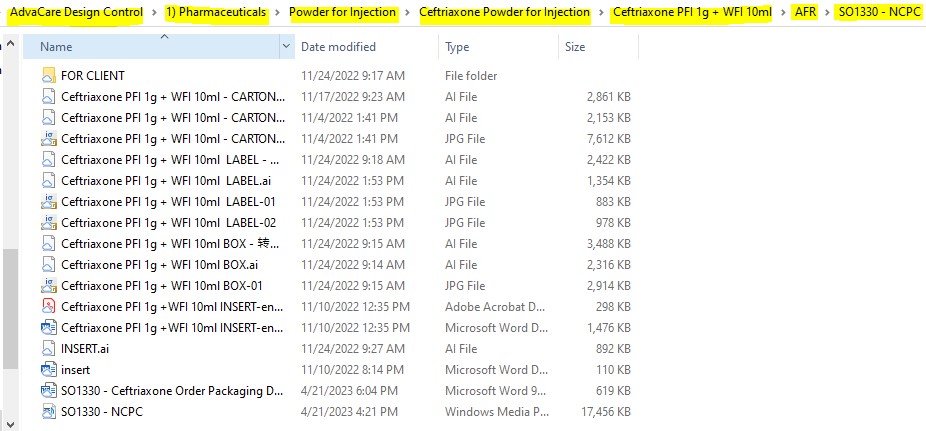The image size is (926, 431).
Task: Select the FOR CLIENT folder name
Action: coord(93,76)
